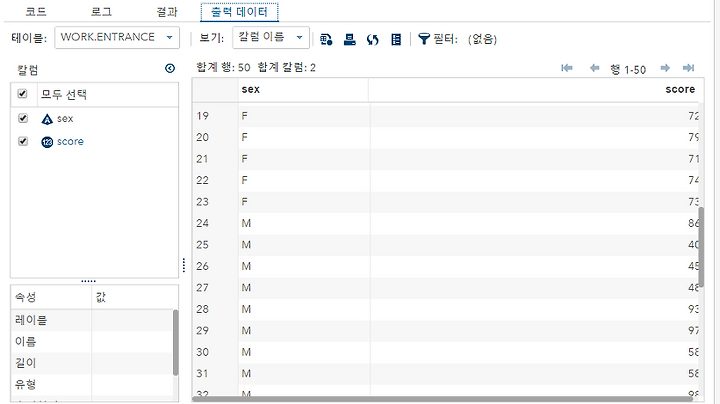
Task: Go to the first page of rows
Action: coord(567,68)
